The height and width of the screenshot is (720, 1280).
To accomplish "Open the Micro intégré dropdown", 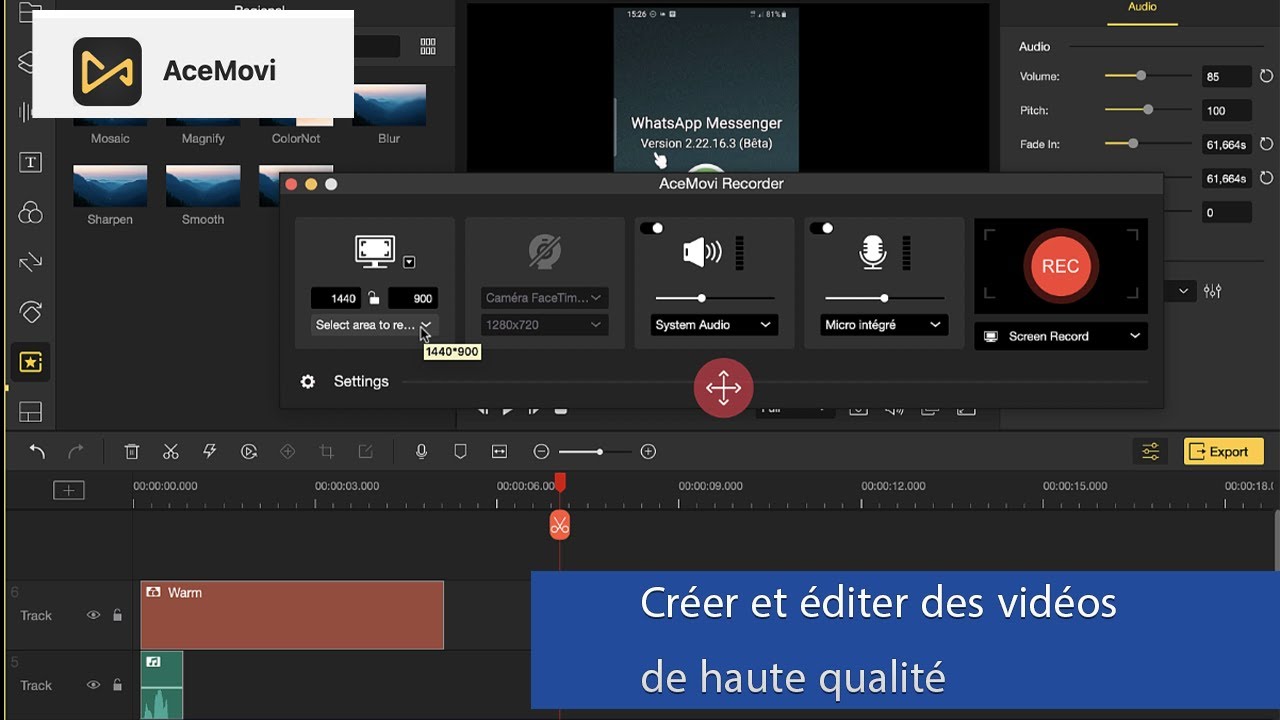I will 884,325.
